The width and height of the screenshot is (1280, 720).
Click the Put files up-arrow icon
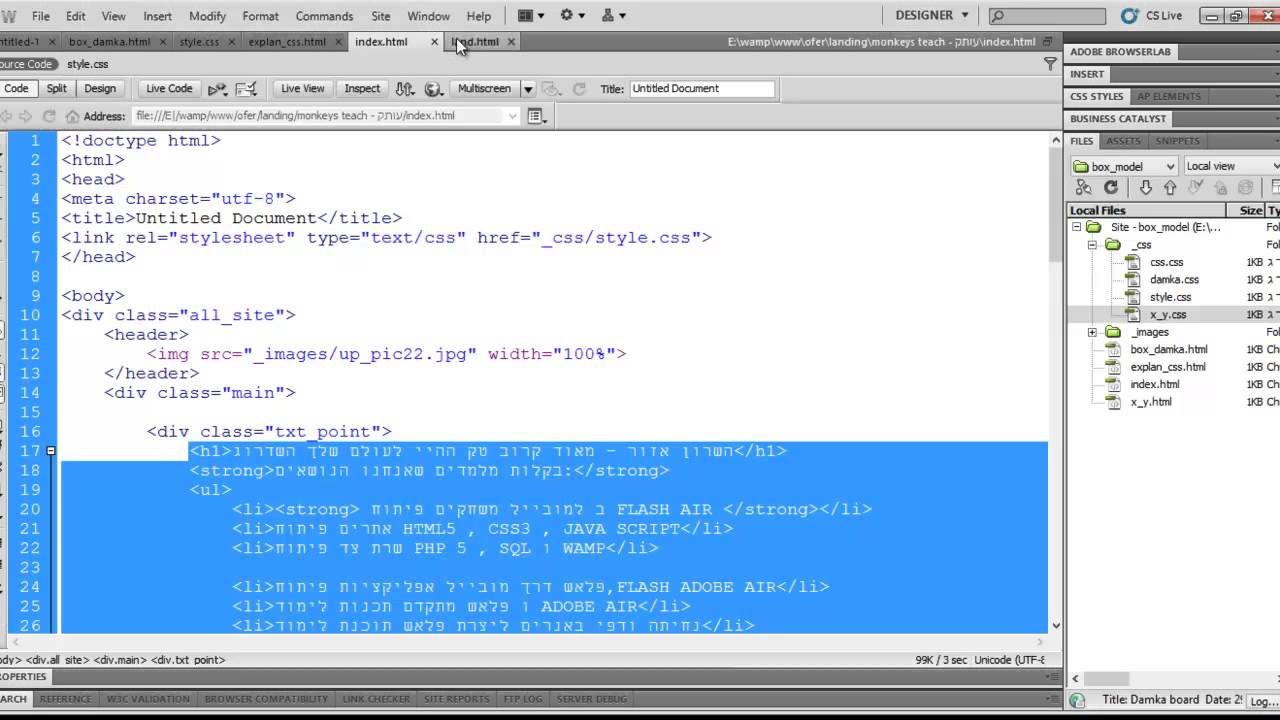pyautogui.click(x=1170, y=188)
